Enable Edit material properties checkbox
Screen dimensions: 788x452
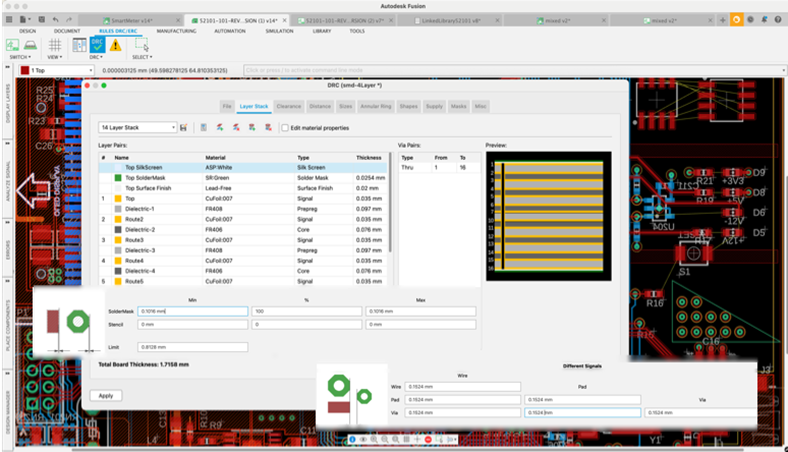(285, 128)
